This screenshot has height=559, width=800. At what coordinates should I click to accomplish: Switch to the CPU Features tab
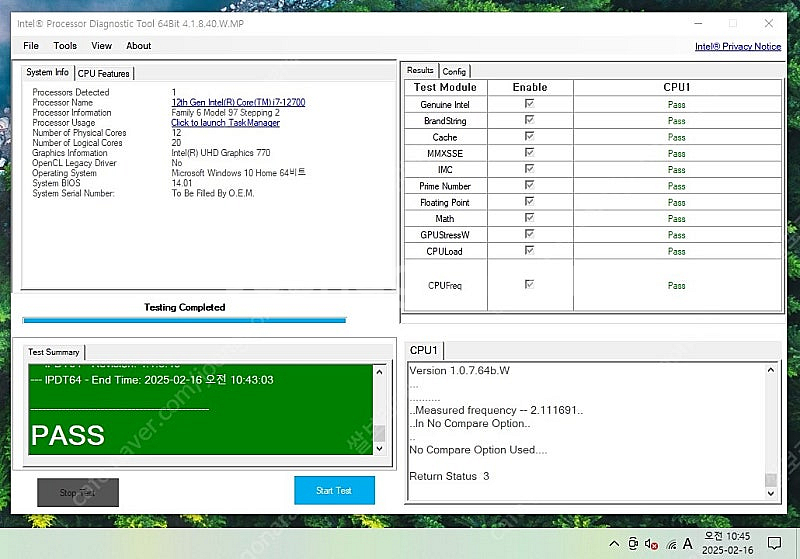coord(104,73)
